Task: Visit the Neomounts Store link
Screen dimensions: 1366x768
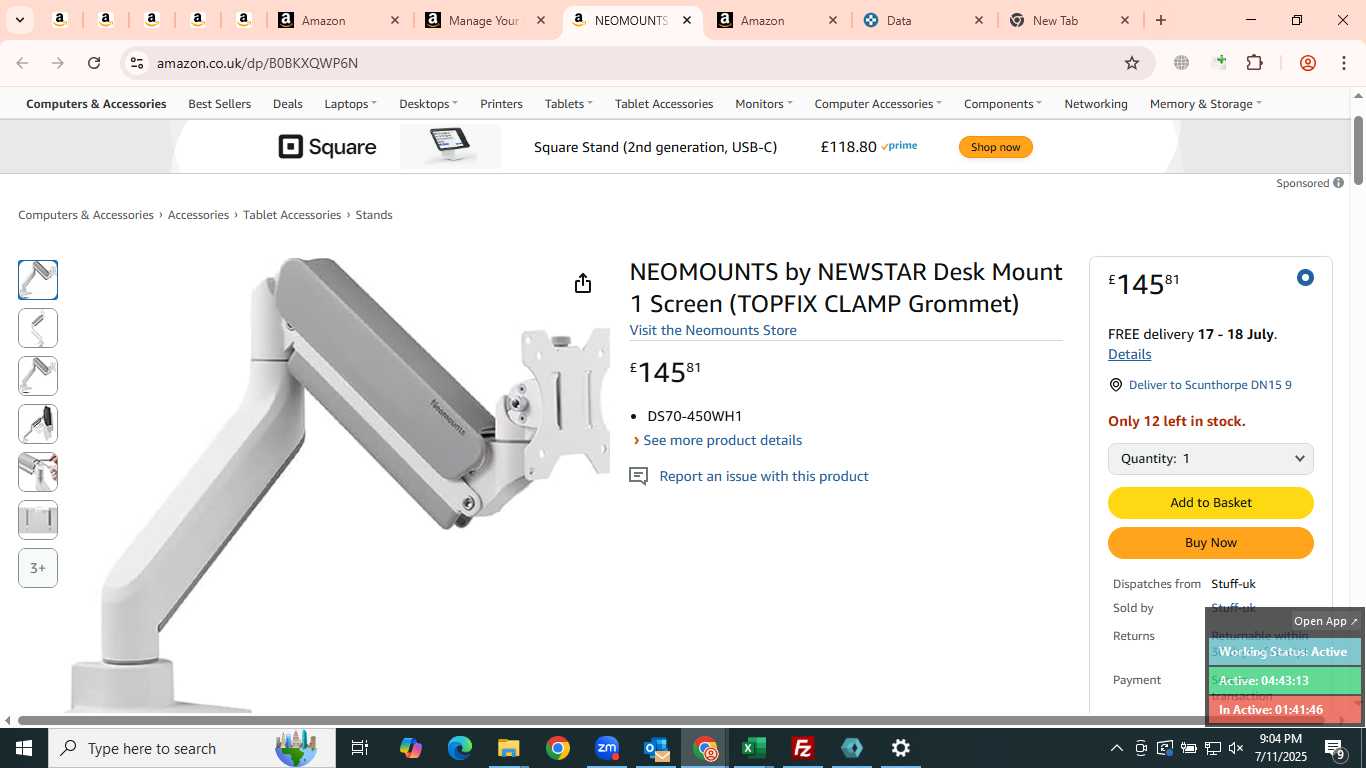Action: (713, 330)
